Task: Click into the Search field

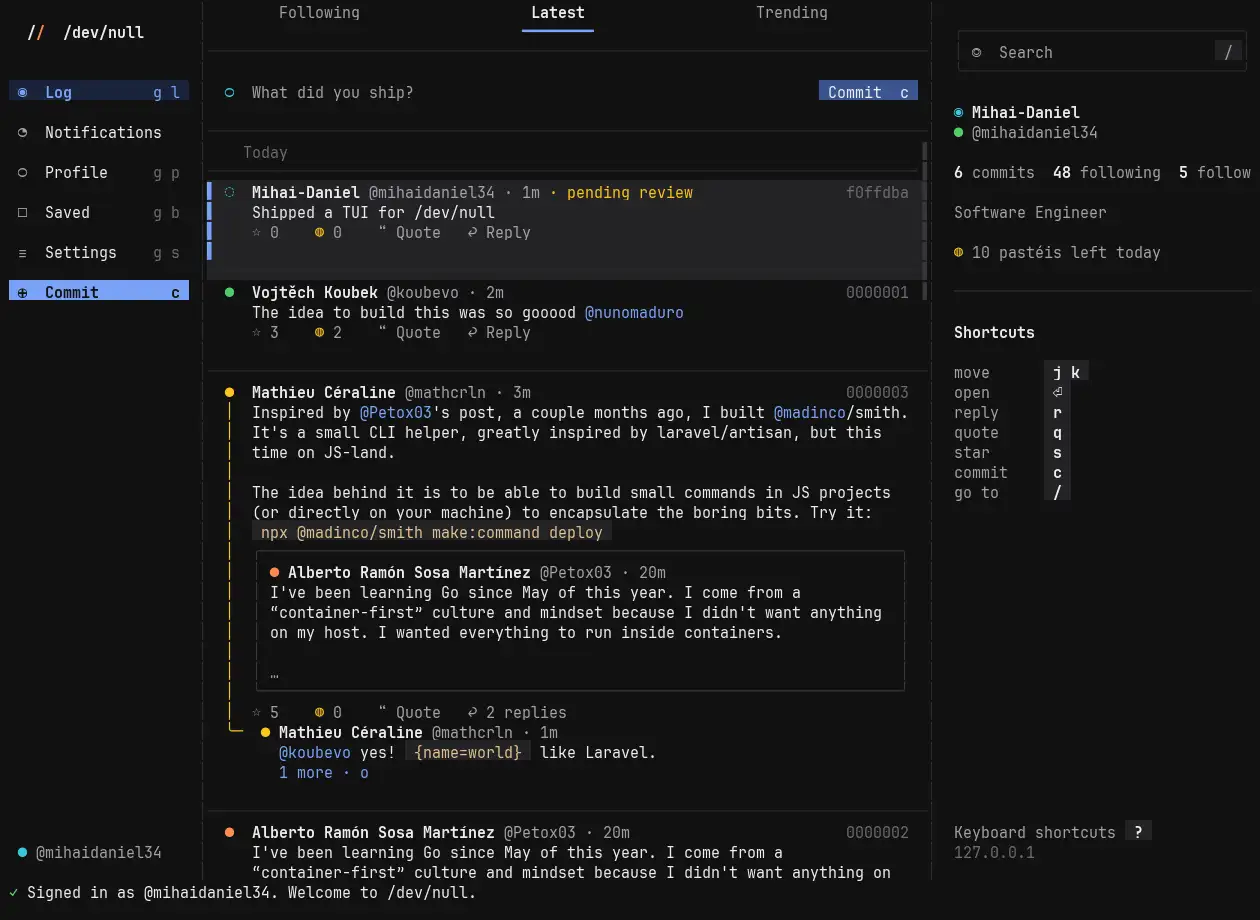Action: tap(1100, 52)
